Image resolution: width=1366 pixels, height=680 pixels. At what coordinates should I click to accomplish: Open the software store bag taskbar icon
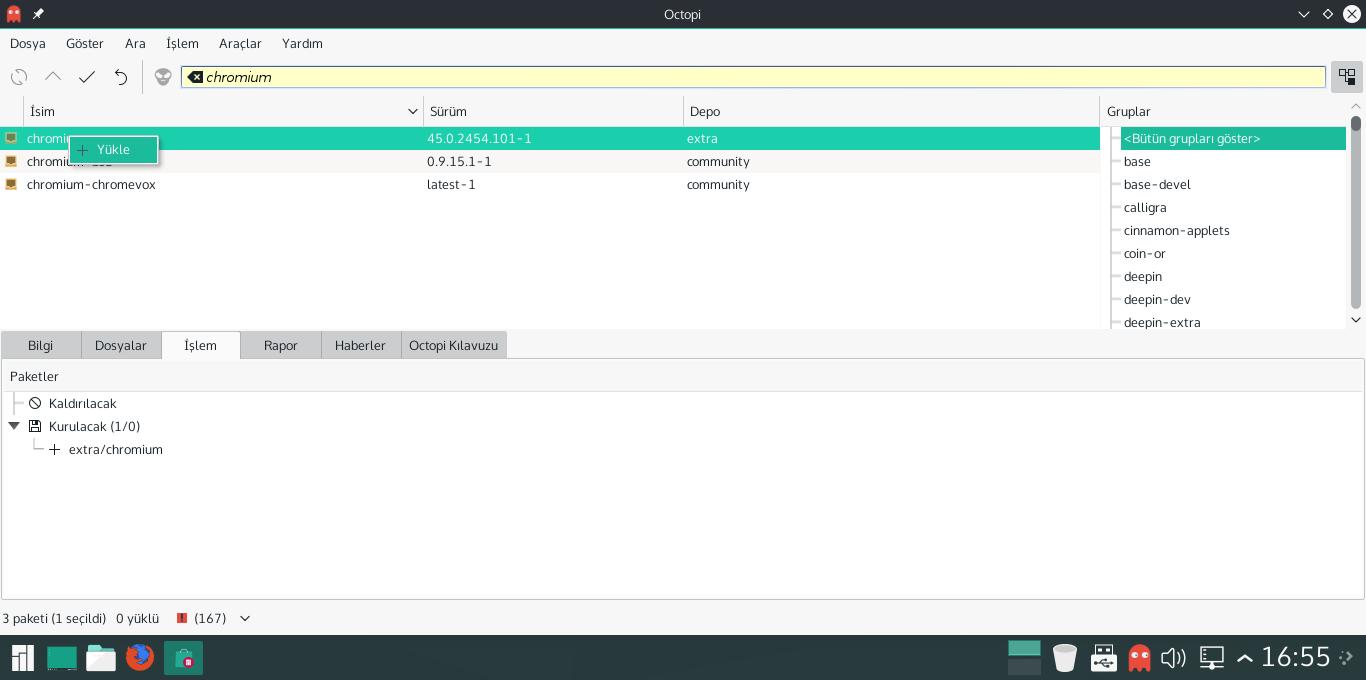183,658
